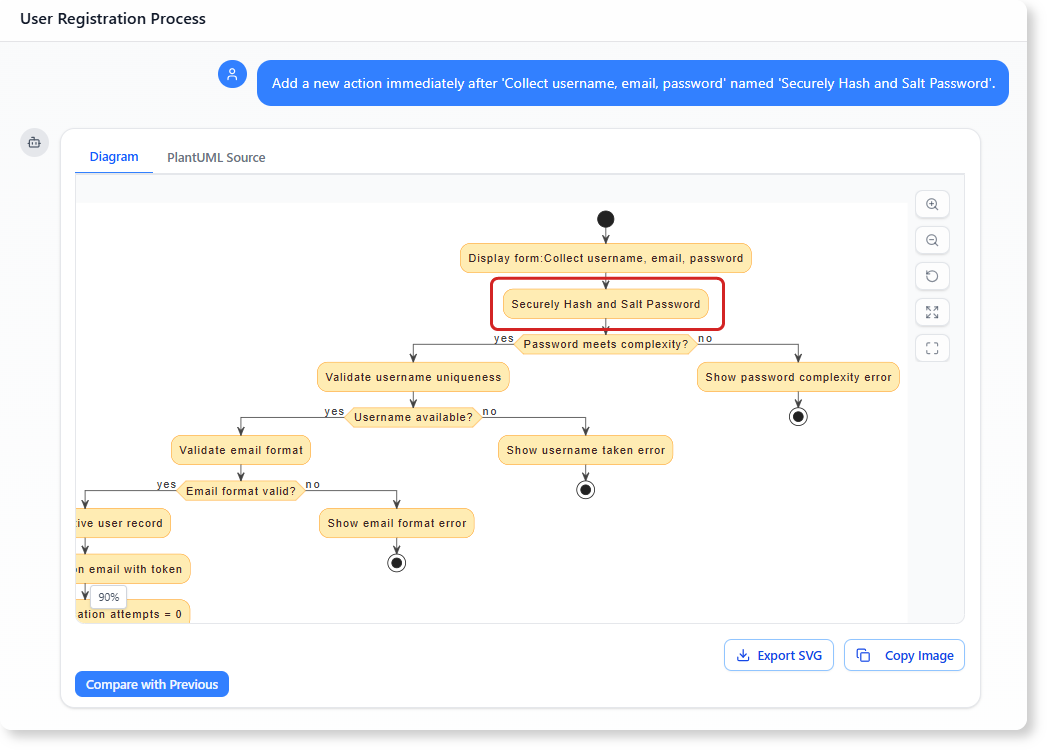The width and height of the screenshot is (1049, 755).
Task: Click 'Show password complexity error' node
Action: 798,377
